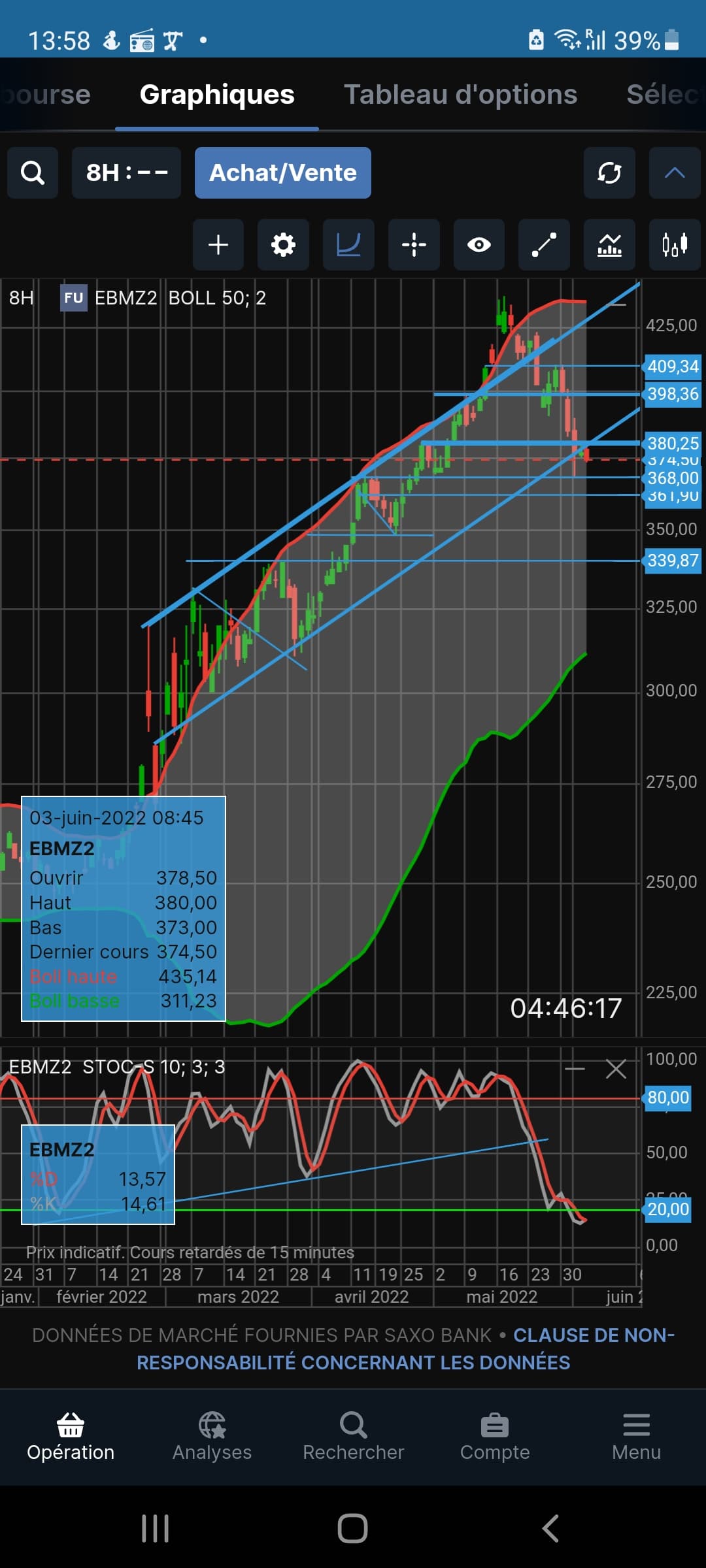Add a new item with the plus icon
706x1568 pixels.
coord(218,245)
